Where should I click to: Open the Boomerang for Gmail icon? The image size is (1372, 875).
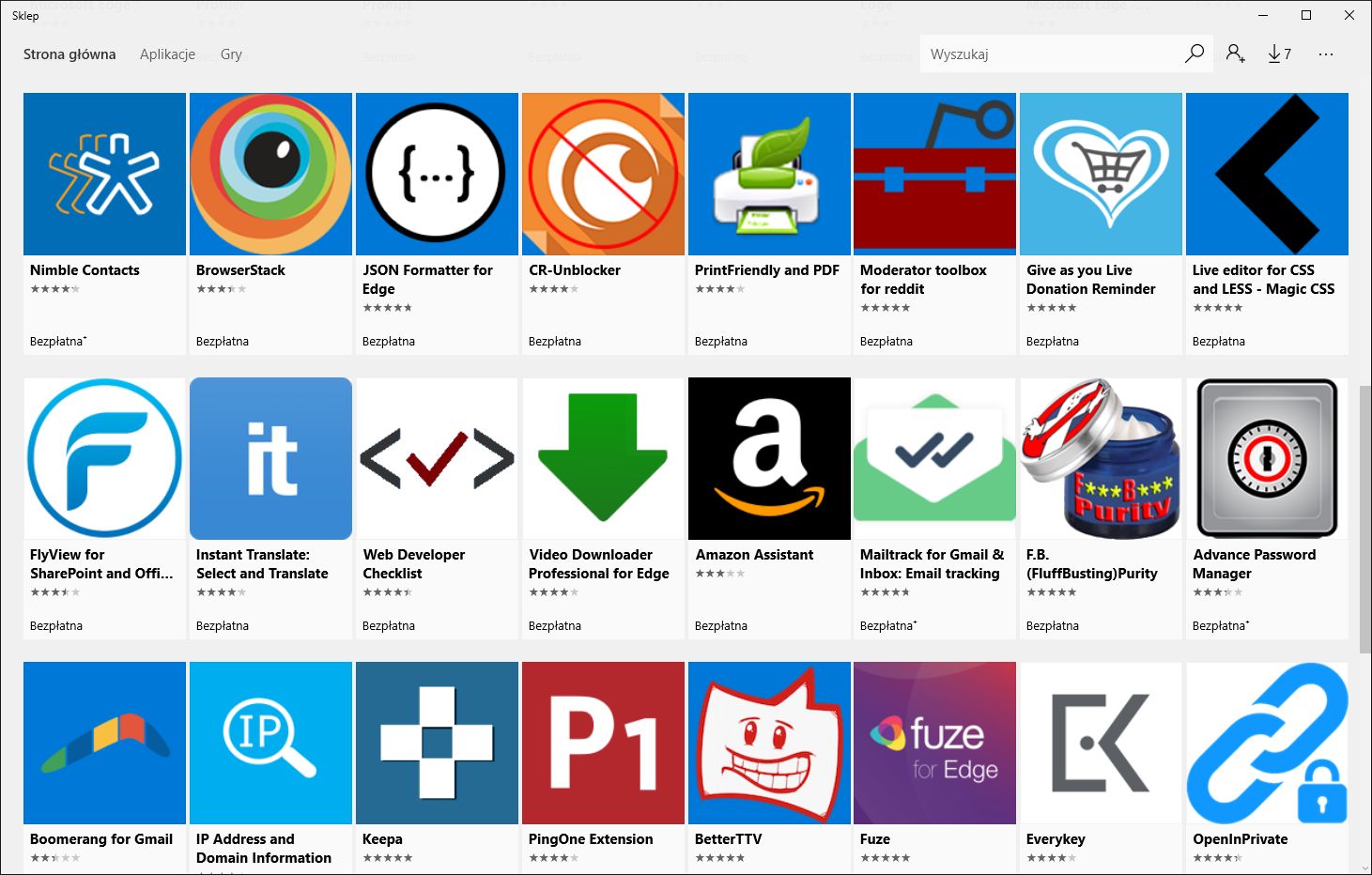click(104, 743)
